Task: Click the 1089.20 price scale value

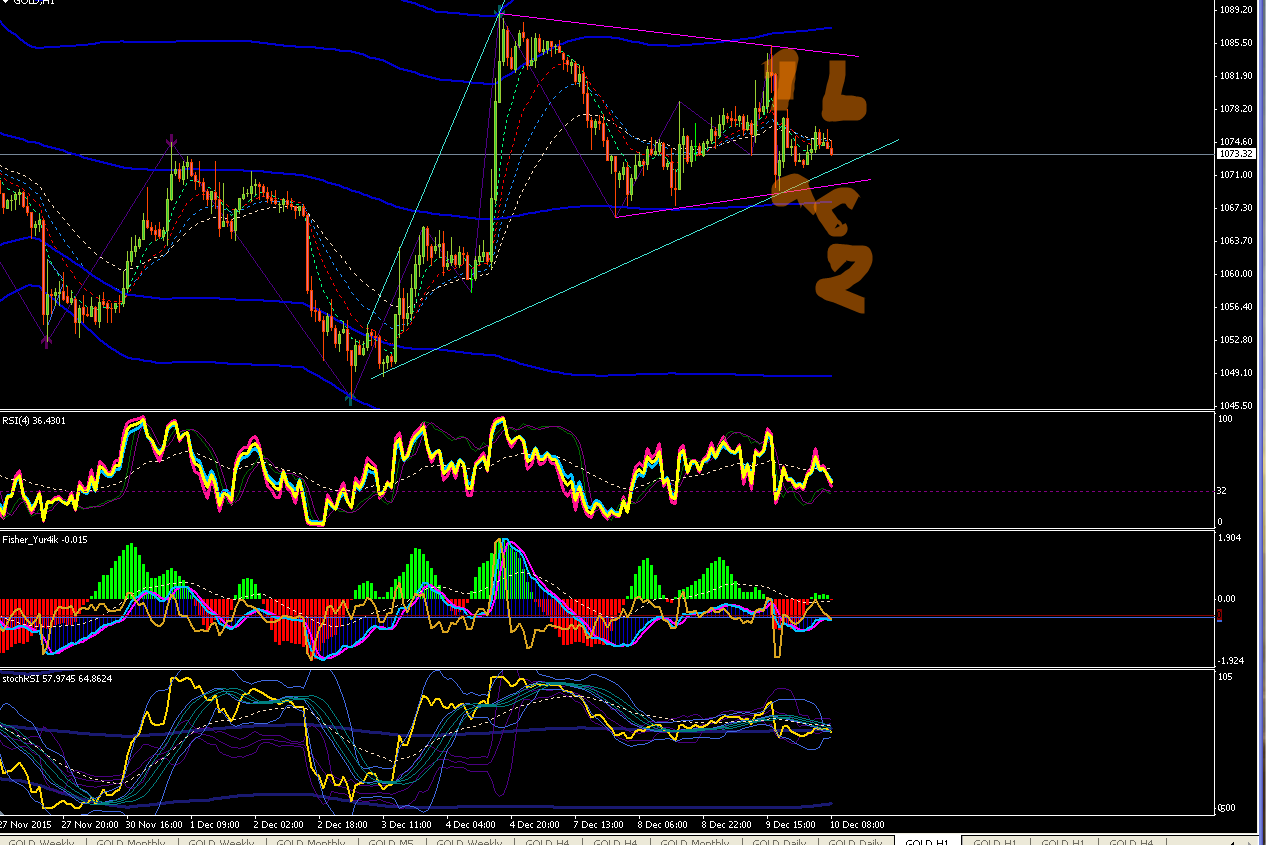Action: click(1236, 10)
